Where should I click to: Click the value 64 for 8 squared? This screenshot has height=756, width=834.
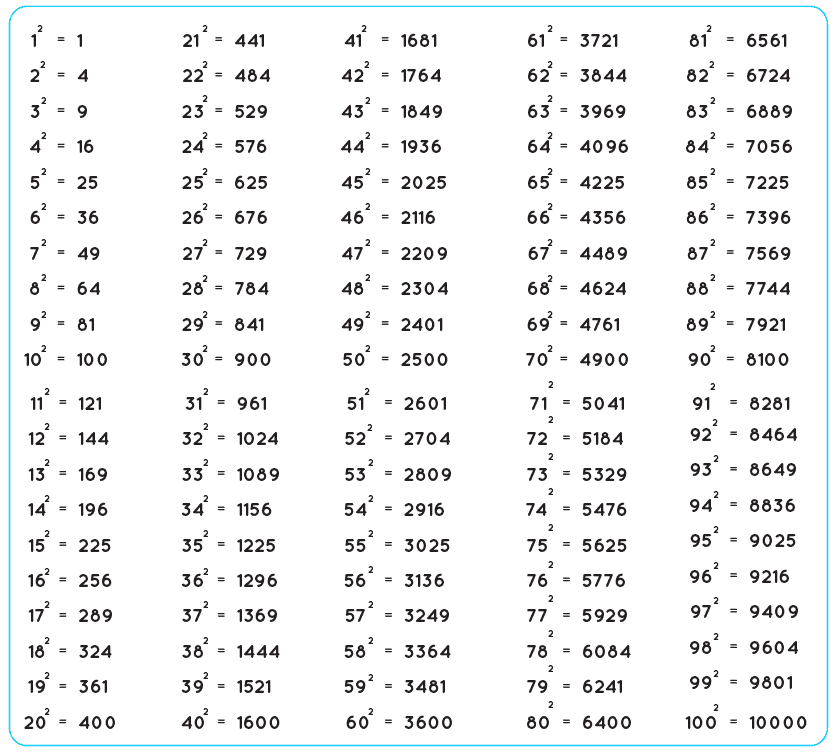coord(89,289)
